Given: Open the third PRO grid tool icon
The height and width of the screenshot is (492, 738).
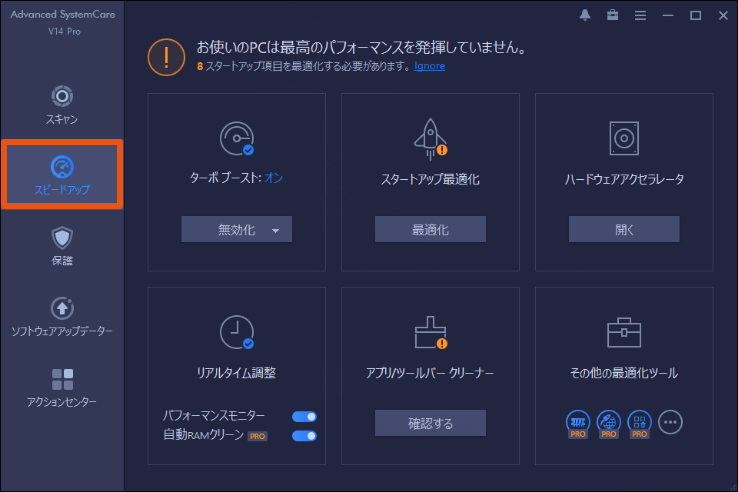Looking at the screenshot, I should [640, 424].
